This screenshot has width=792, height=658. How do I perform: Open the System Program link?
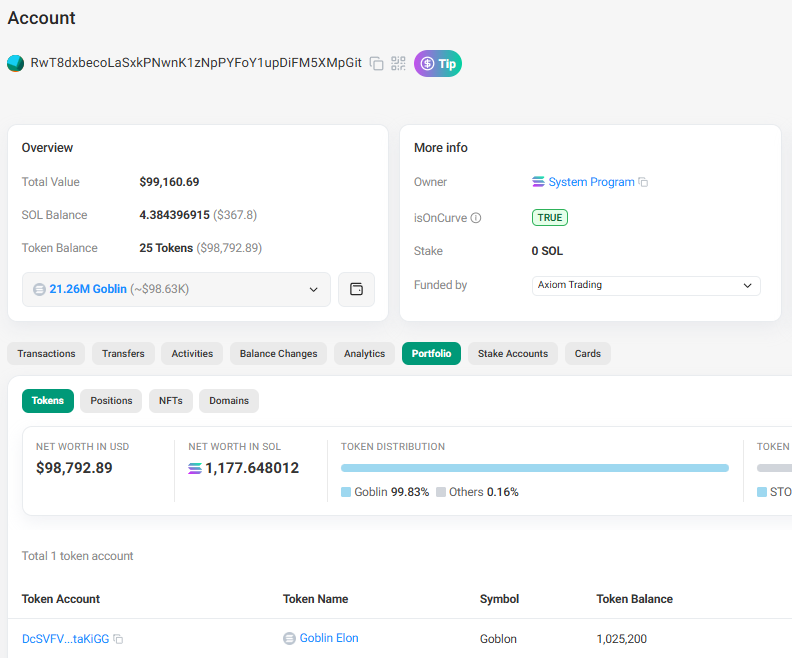click(591, 182)
